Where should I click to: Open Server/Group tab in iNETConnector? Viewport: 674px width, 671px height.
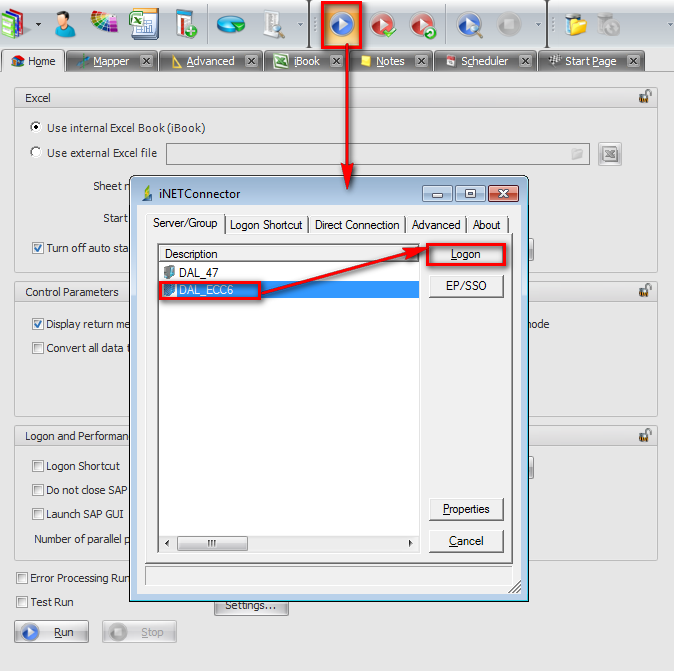pos(185,224)
